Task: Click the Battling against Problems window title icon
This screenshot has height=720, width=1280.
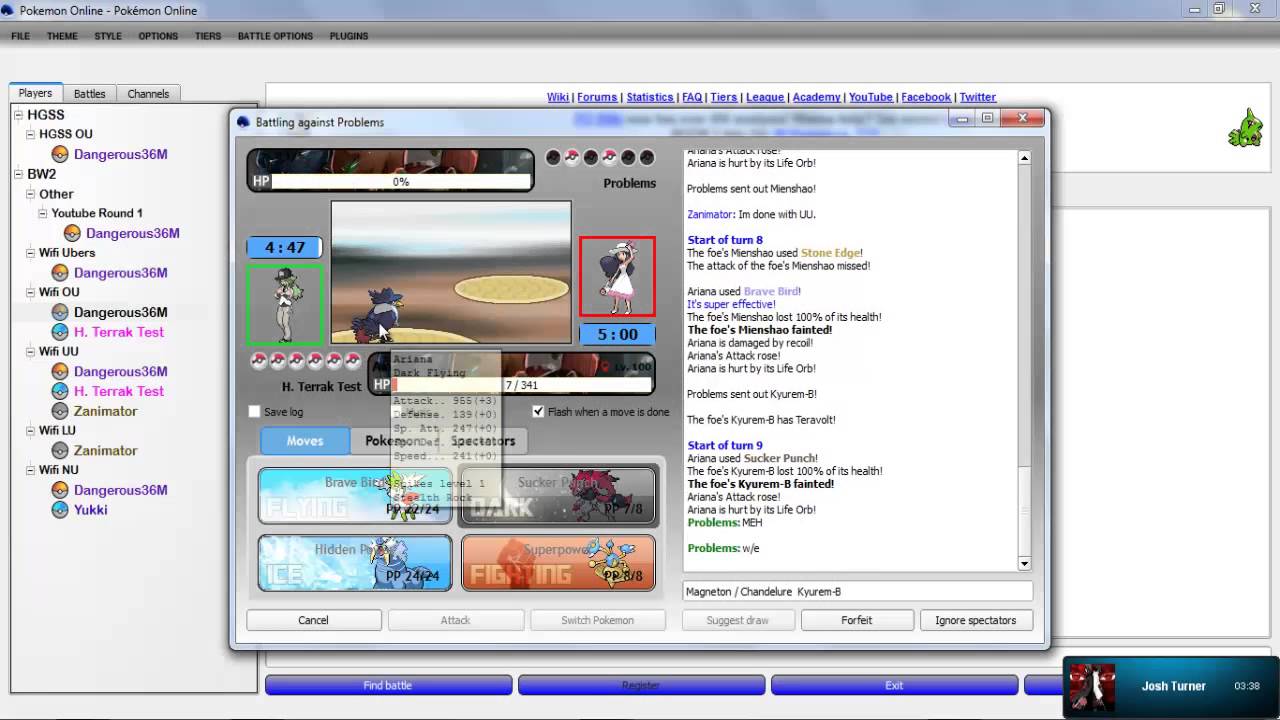Action: 243,122
